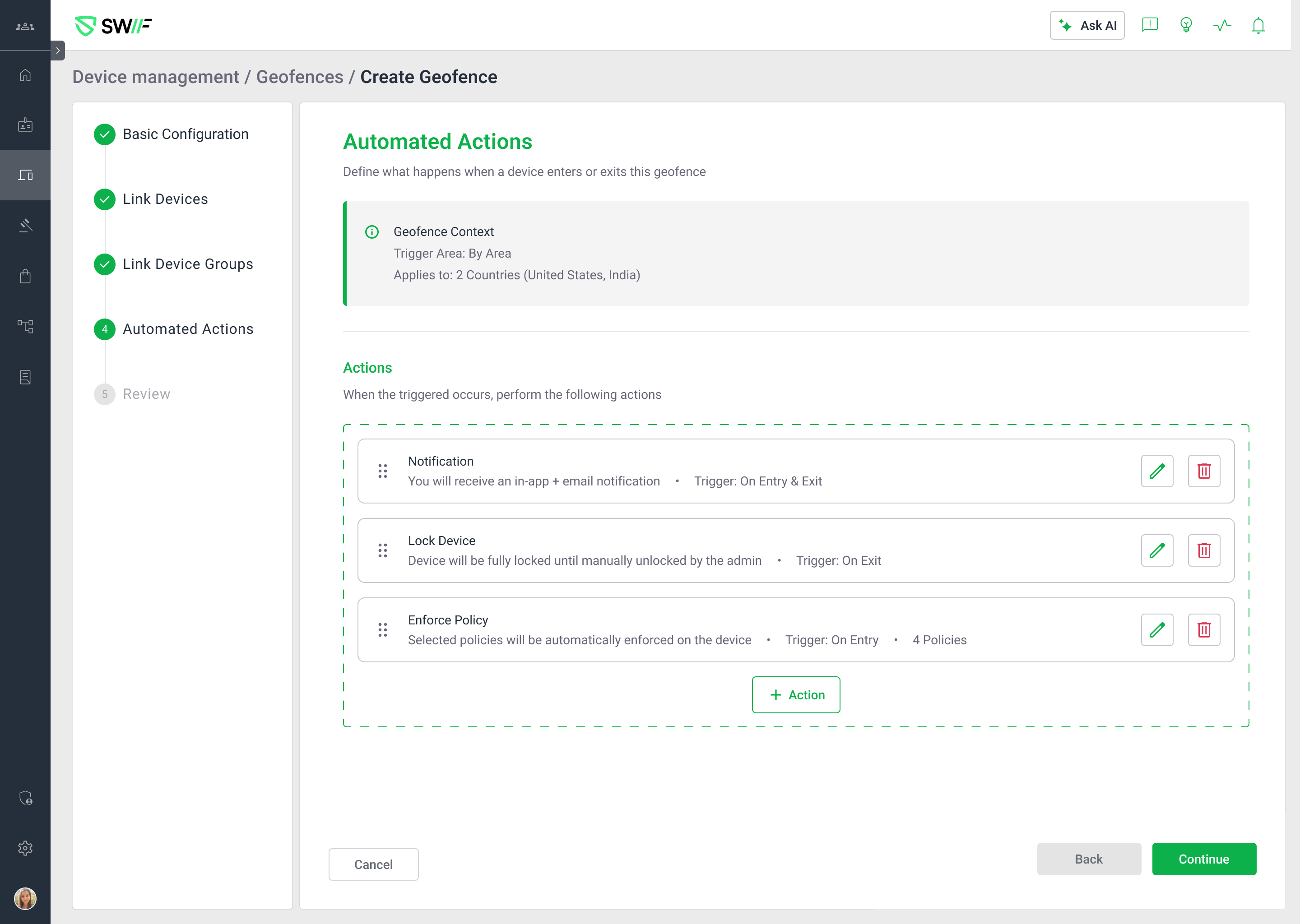Image resolution: width=1300 pixels, height=924 pixels.
Task: Grab the Enforce Policy drag handle
Action: (x=382, y=630)
